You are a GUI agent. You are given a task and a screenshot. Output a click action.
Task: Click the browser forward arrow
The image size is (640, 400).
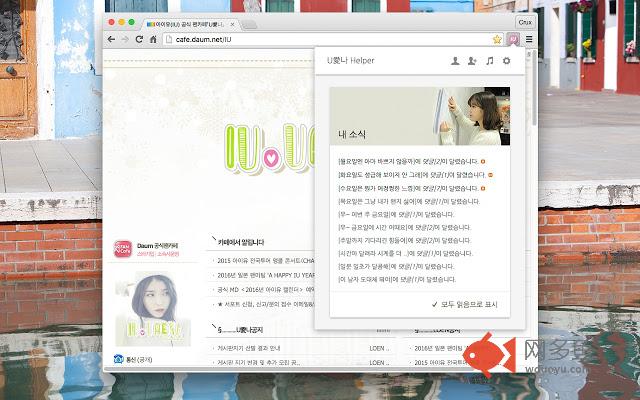125,39
